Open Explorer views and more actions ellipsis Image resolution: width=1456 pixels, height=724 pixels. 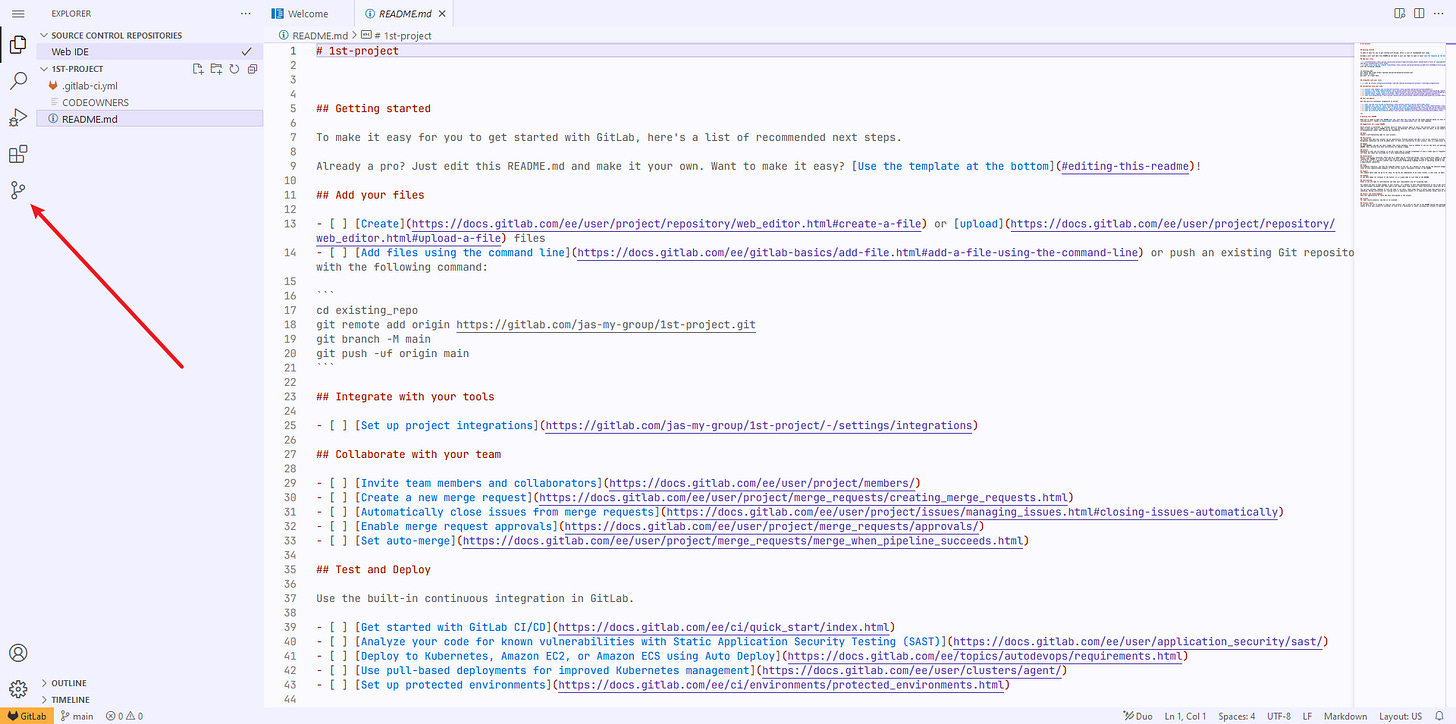(246, 14)
